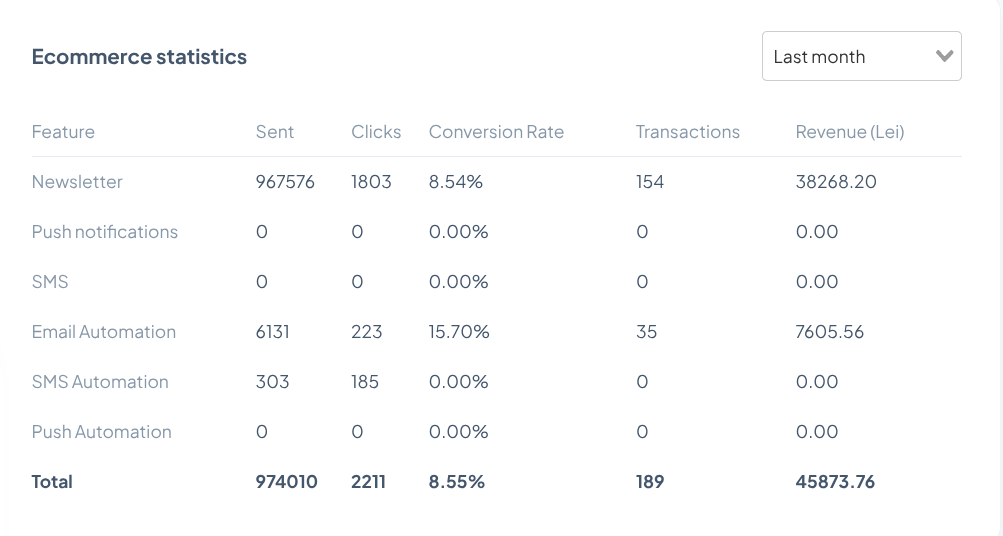1003x536 pixels.
Task: Click Newsletter sent count 967576
Action: 285,182
